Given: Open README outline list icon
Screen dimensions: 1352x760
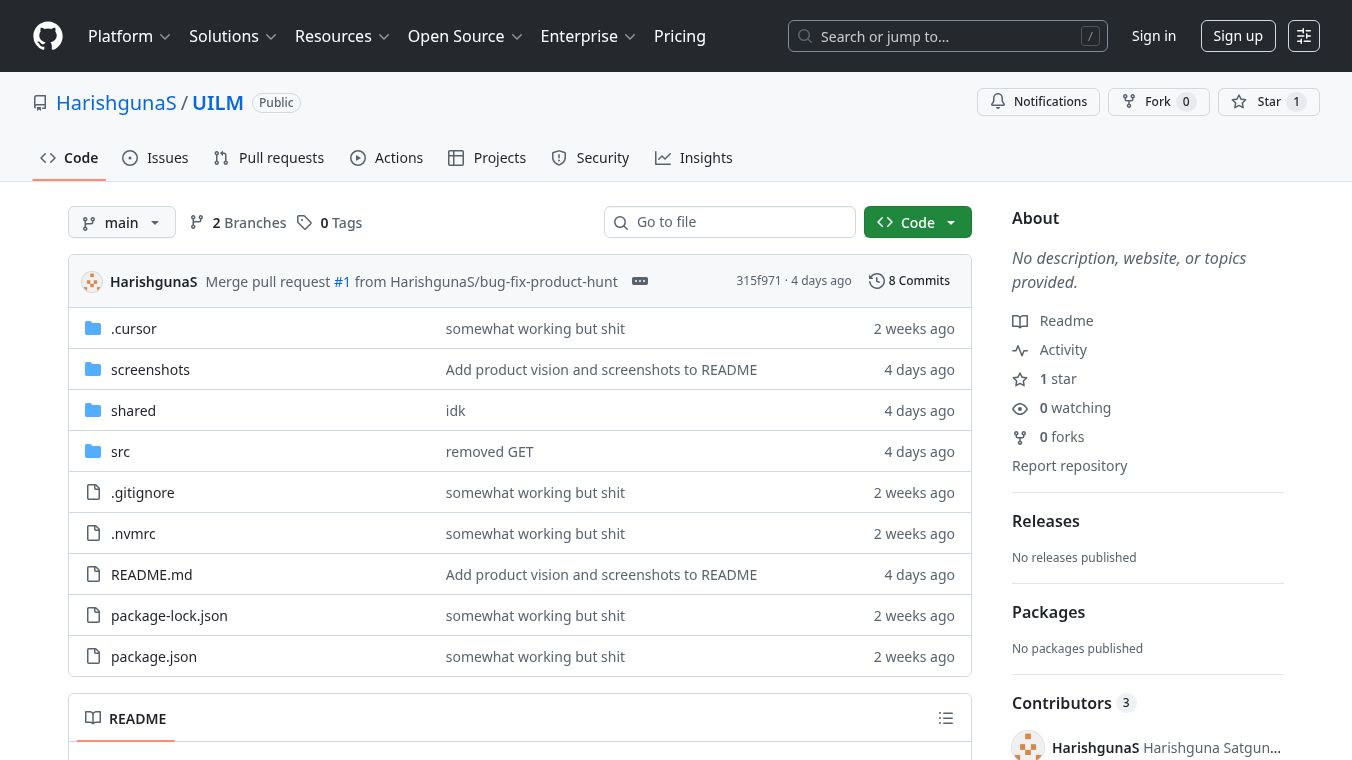Looking at the screenshot, I should [945, 718].
